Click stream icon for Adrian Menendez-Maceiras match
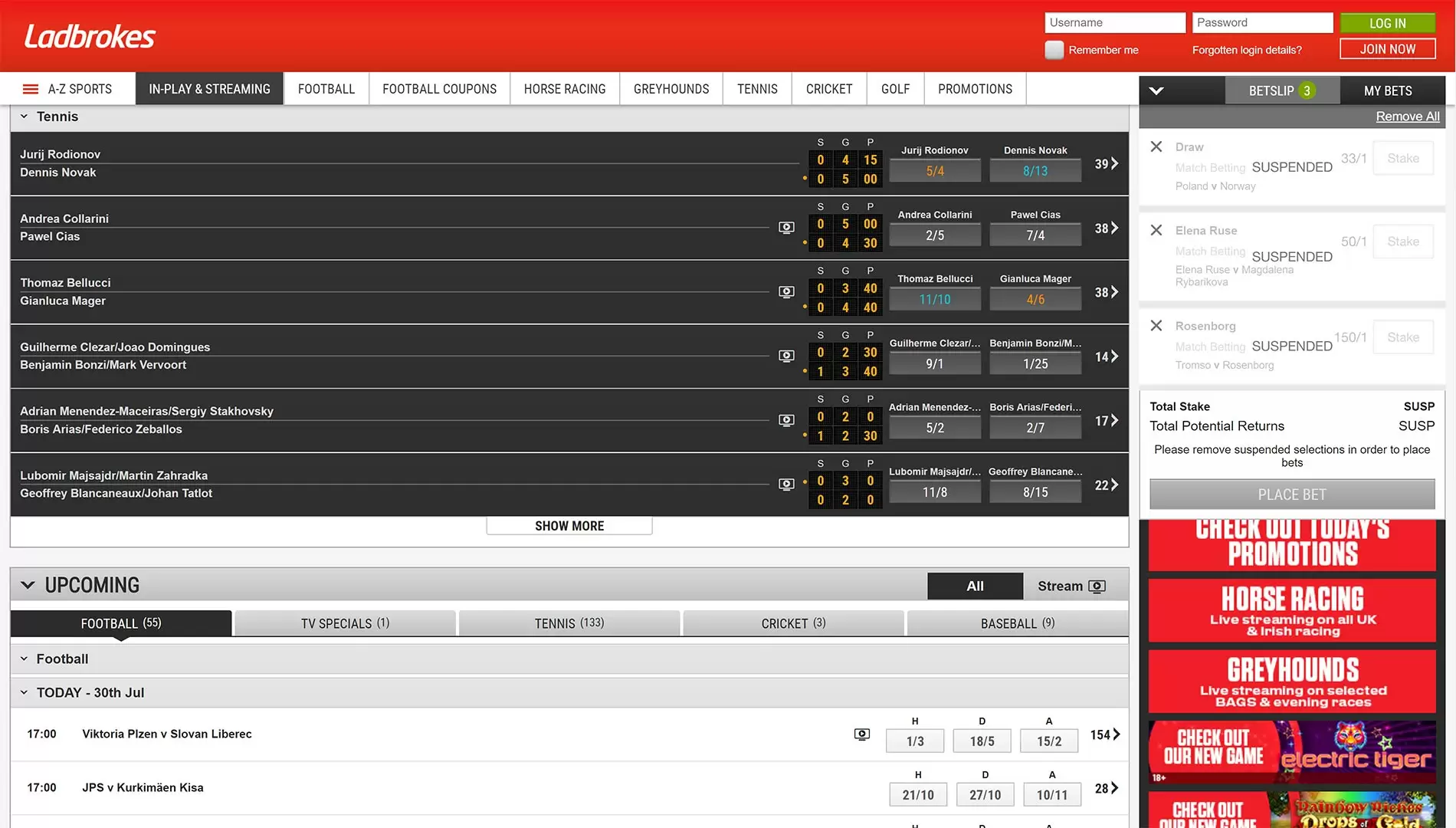 [786, 420]
